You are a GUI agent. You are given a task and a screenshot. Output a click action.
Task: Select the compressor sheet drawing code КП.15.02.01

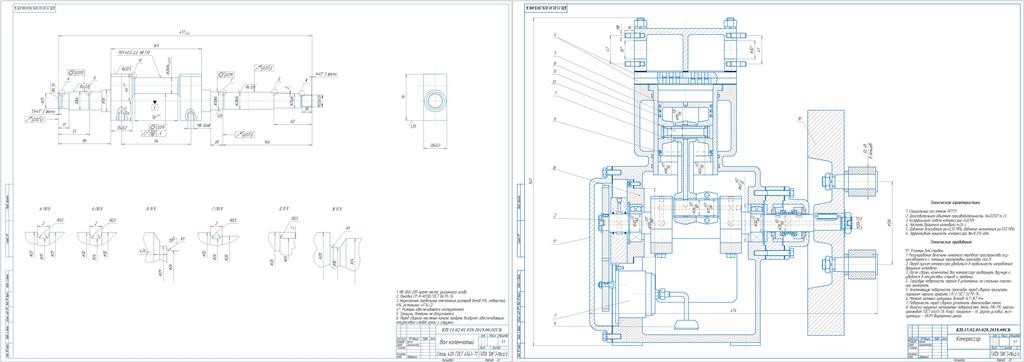(x=979, y=330)
